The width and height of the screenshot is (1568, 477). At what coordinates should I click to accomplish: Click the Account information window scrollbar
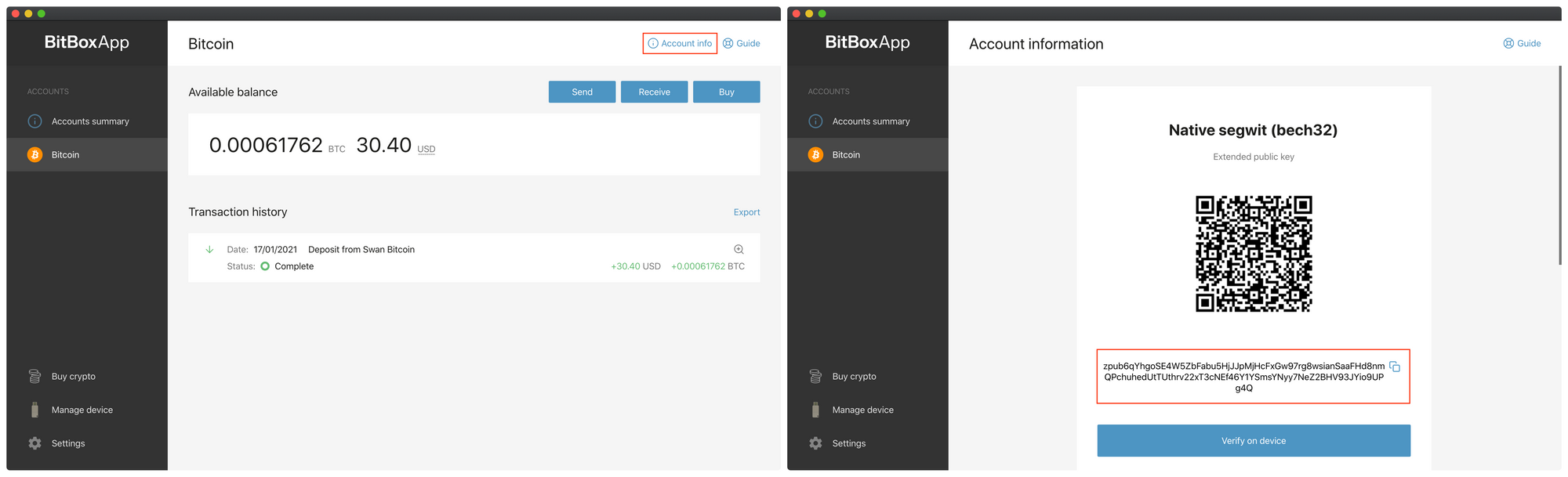[1559, 165]
